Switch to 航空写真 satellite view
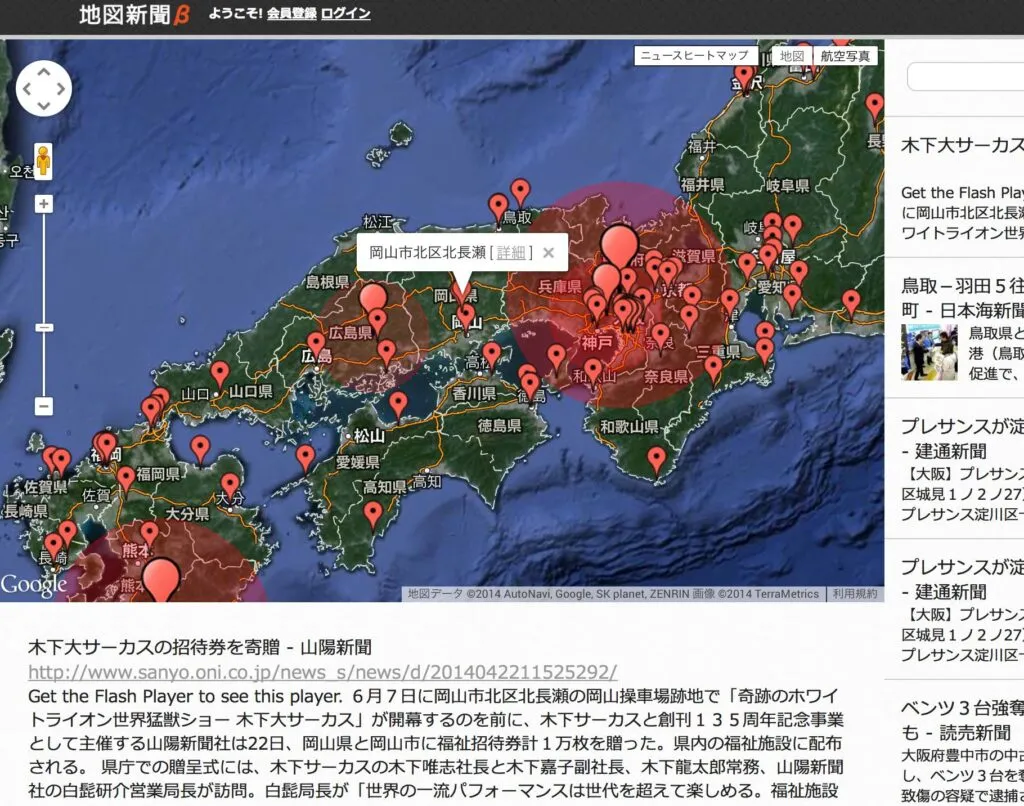 (845, 56)
